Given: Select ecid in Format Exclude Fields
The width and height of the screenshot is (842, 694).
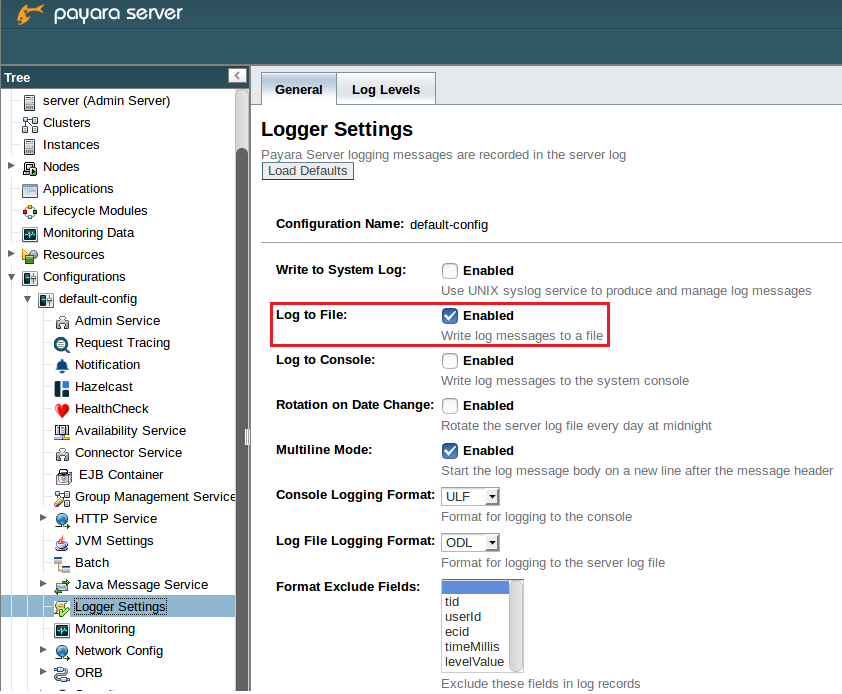Looking at the screenshot, I should (475, 632).
